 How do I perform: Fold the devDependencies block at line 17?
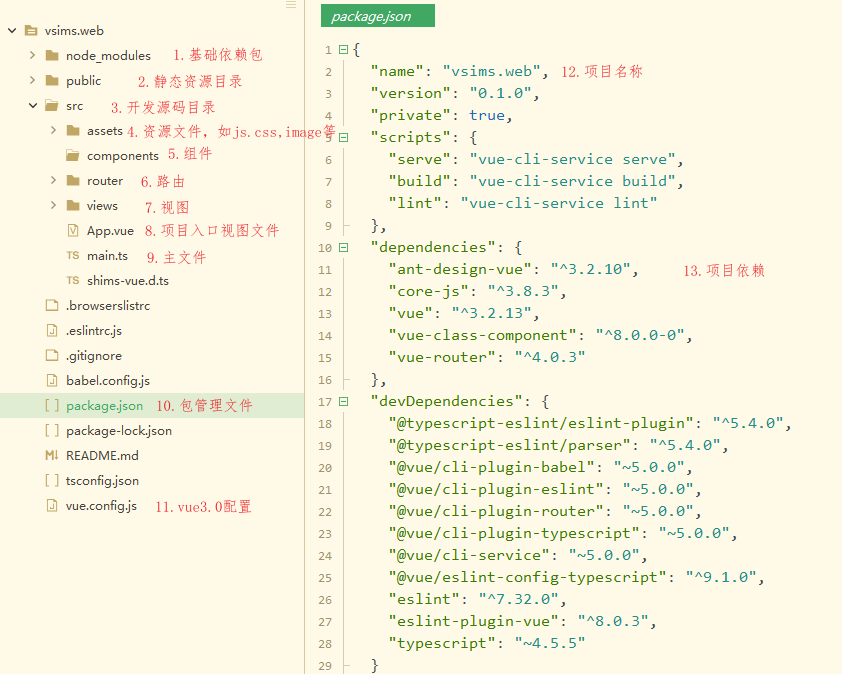tap(344, 402)
